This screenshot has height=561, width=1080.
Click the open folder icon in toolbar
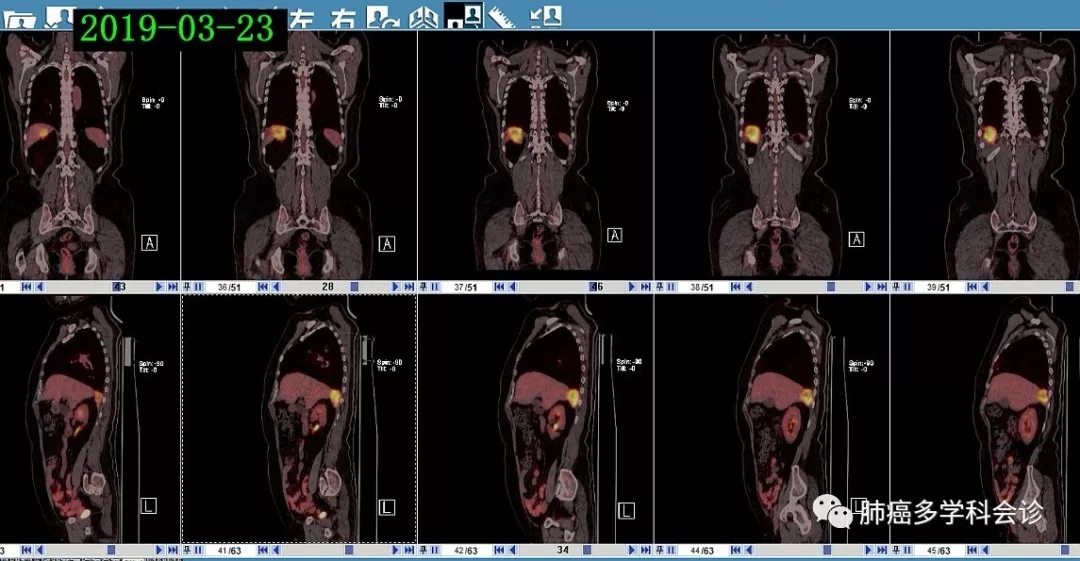[x=20, y=17]
